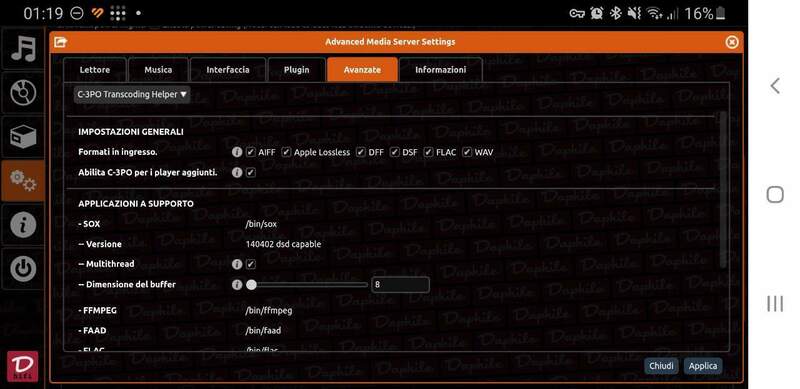Switch to the Informazioni tab
This screenshot has height=389, width=800.
point(441,70)
